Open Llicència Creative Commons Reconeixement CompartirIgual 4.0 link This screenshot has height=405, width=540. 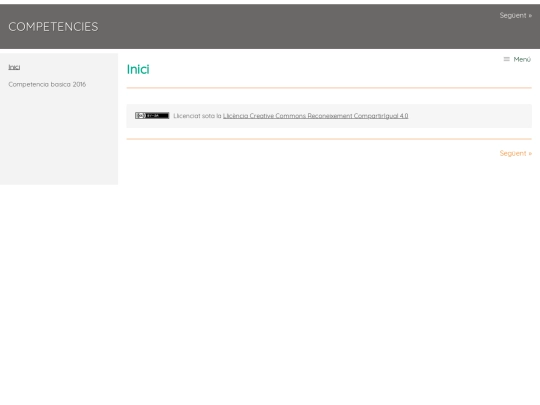coord(315,116)
